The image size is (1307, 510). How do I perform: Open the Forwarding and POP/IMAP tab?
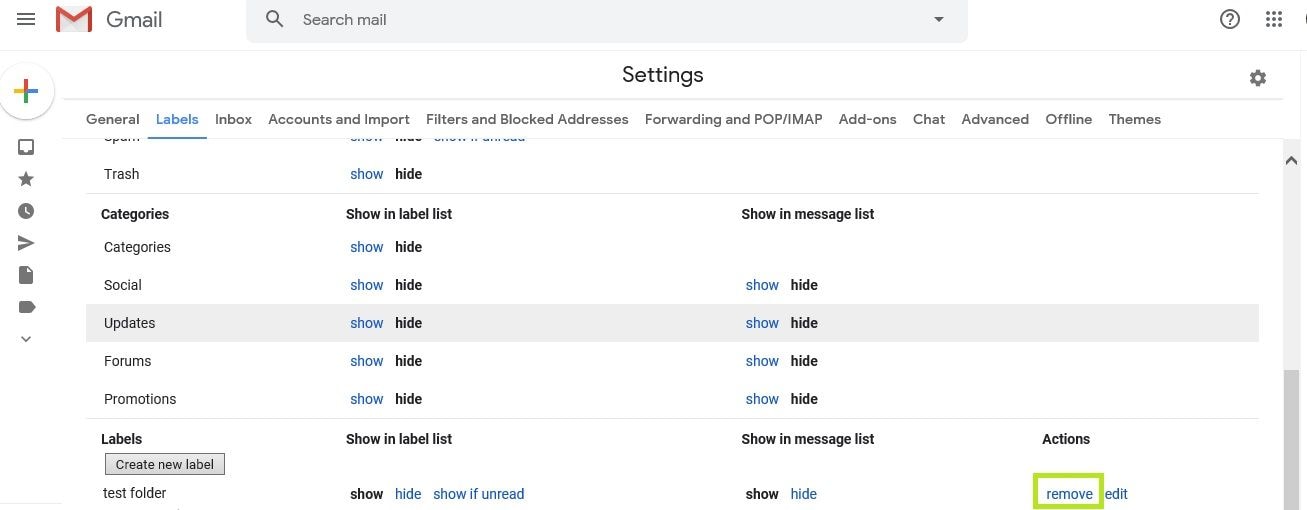click(733, 119)
